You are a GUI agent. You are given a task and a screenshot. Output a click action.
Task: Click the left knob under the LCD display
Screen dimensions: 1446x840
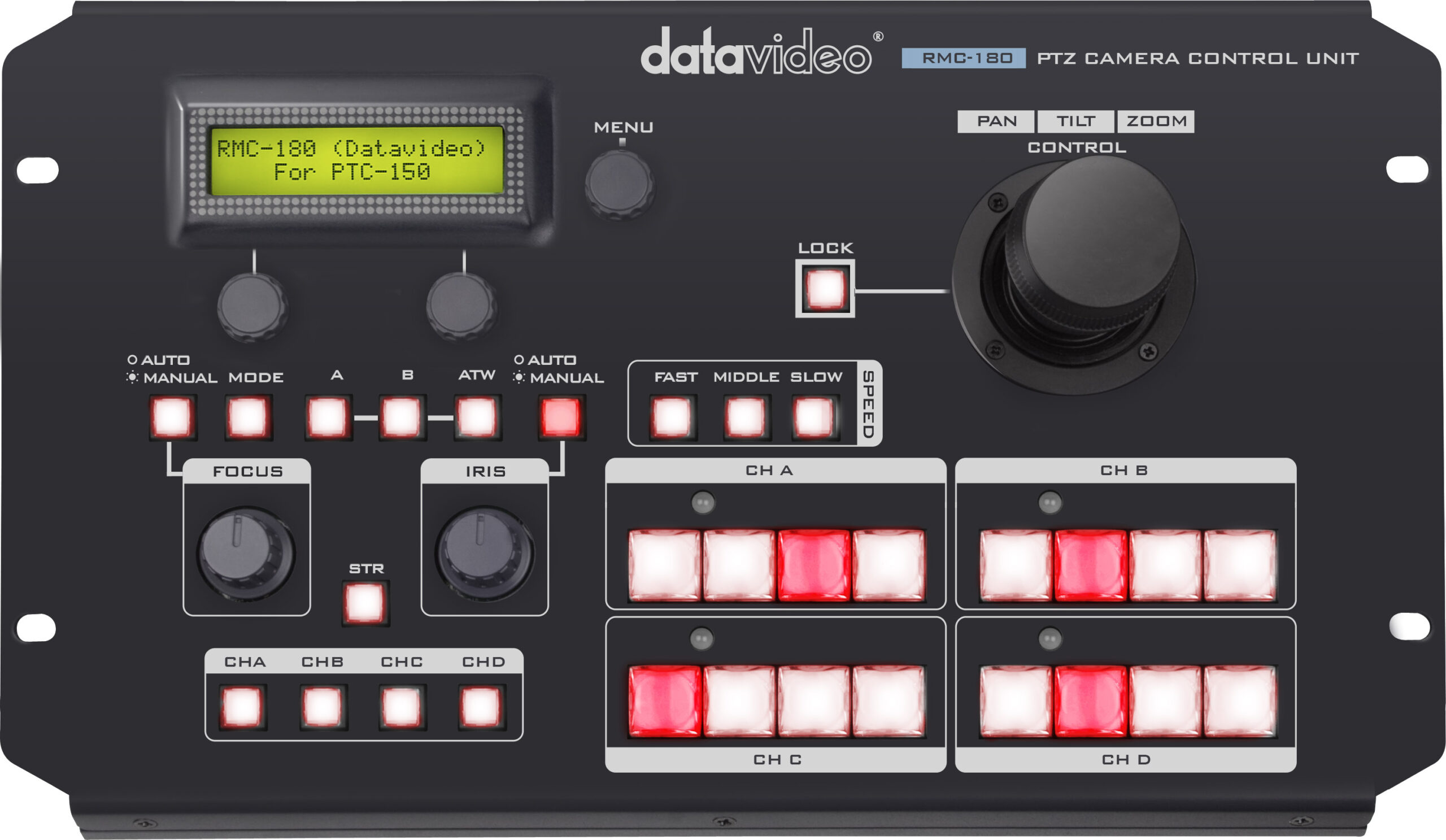[252, 307]
